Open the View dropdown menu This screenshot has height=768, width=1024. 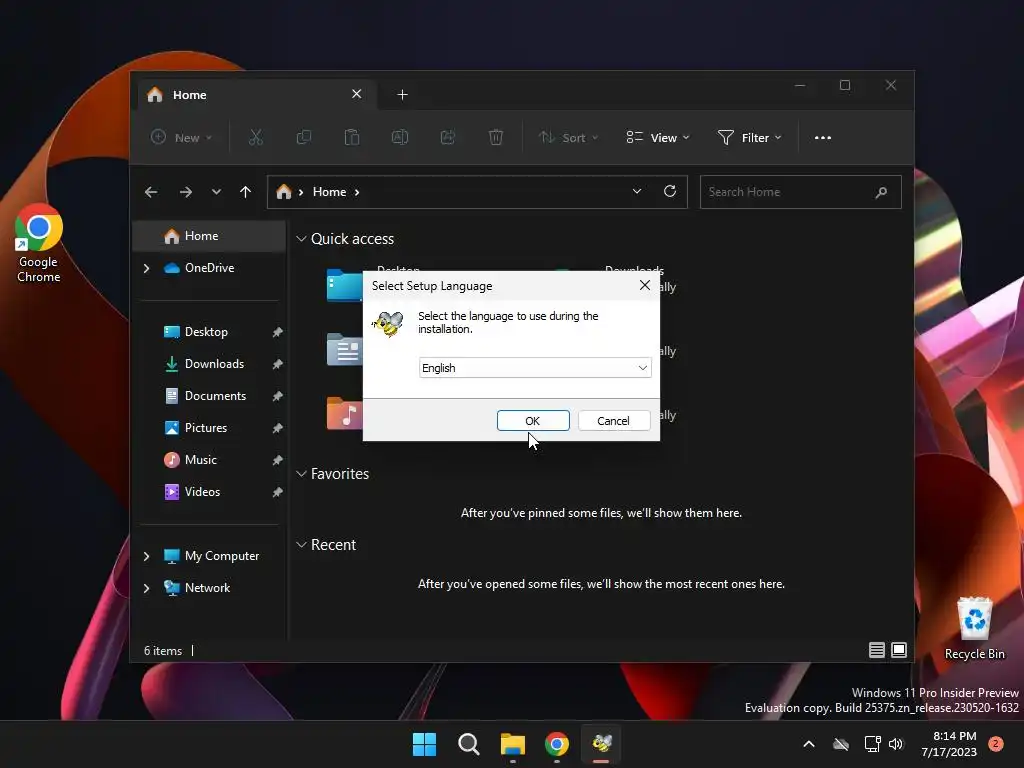pyautogui.click(x=658, y=137)
